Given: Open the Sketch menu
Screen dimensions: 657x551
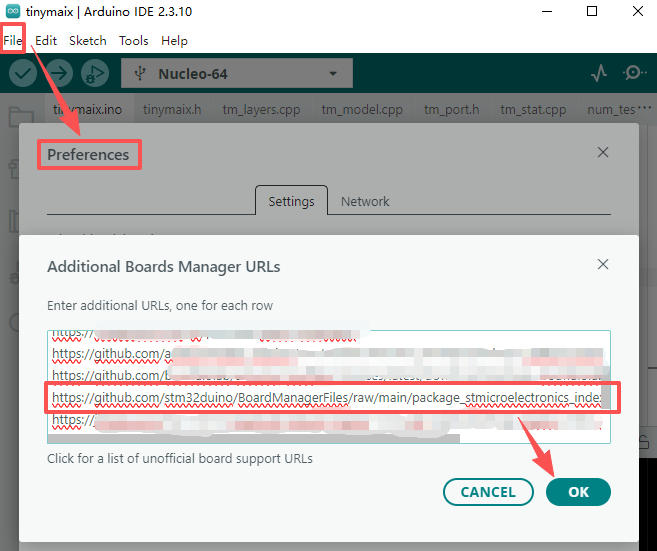Looking at the screenshot, I should (x=88, y=41).
